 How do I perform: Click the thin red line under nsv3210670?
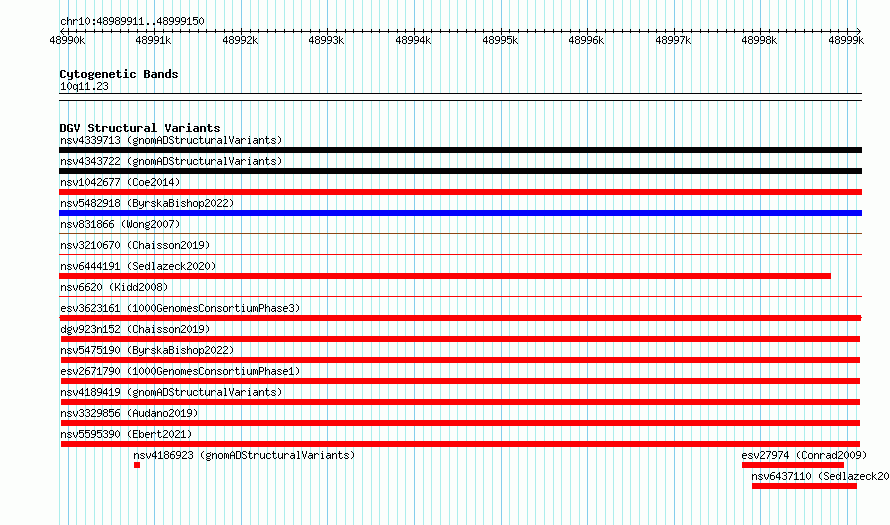tap(460, 254)
